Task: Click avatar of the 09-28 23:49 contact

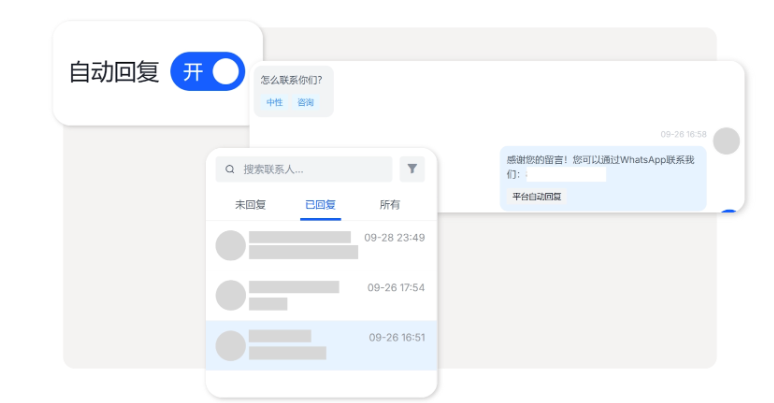Action: point(231,245)
